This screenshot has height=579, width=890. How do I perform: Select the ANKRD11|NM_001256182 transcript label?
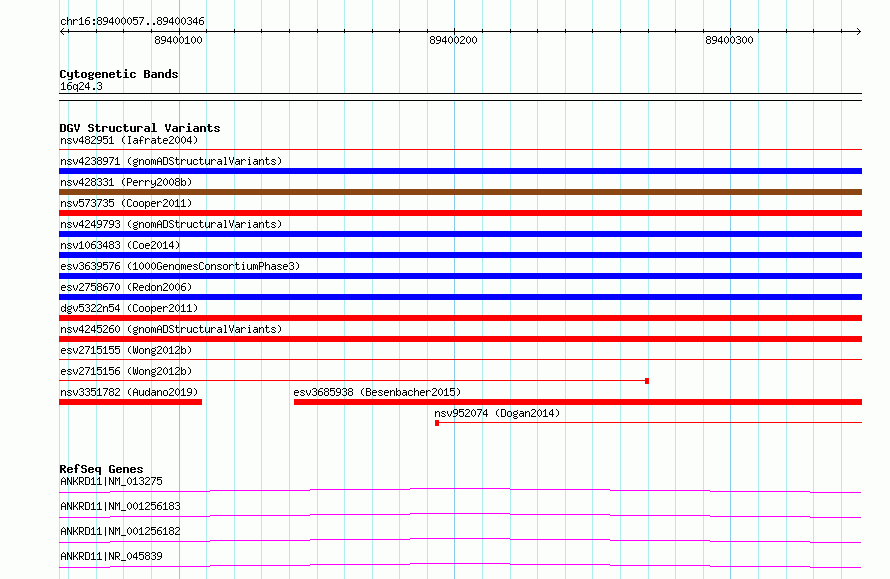click(x=120, y=531)
